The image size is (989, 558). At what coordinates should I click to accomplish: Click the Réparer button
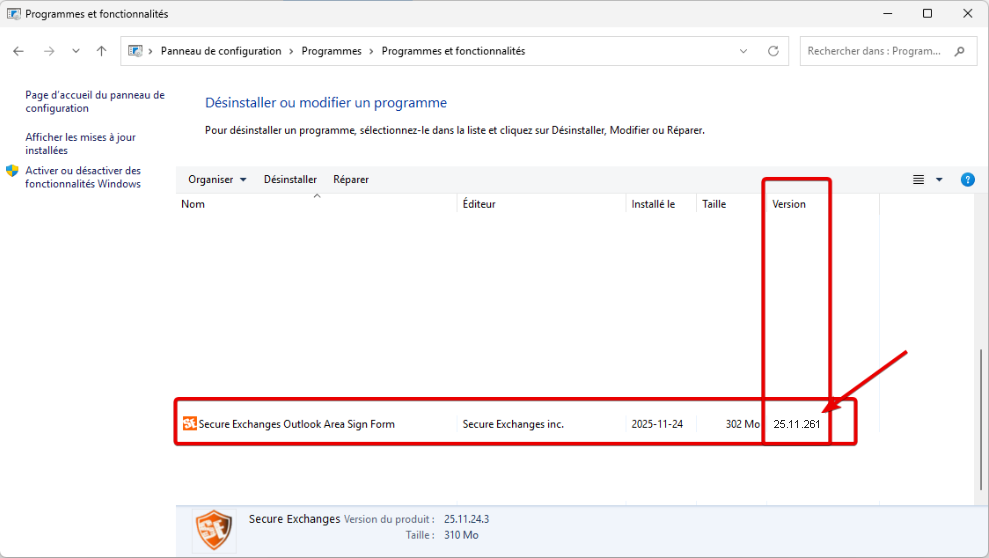point(351,180)
